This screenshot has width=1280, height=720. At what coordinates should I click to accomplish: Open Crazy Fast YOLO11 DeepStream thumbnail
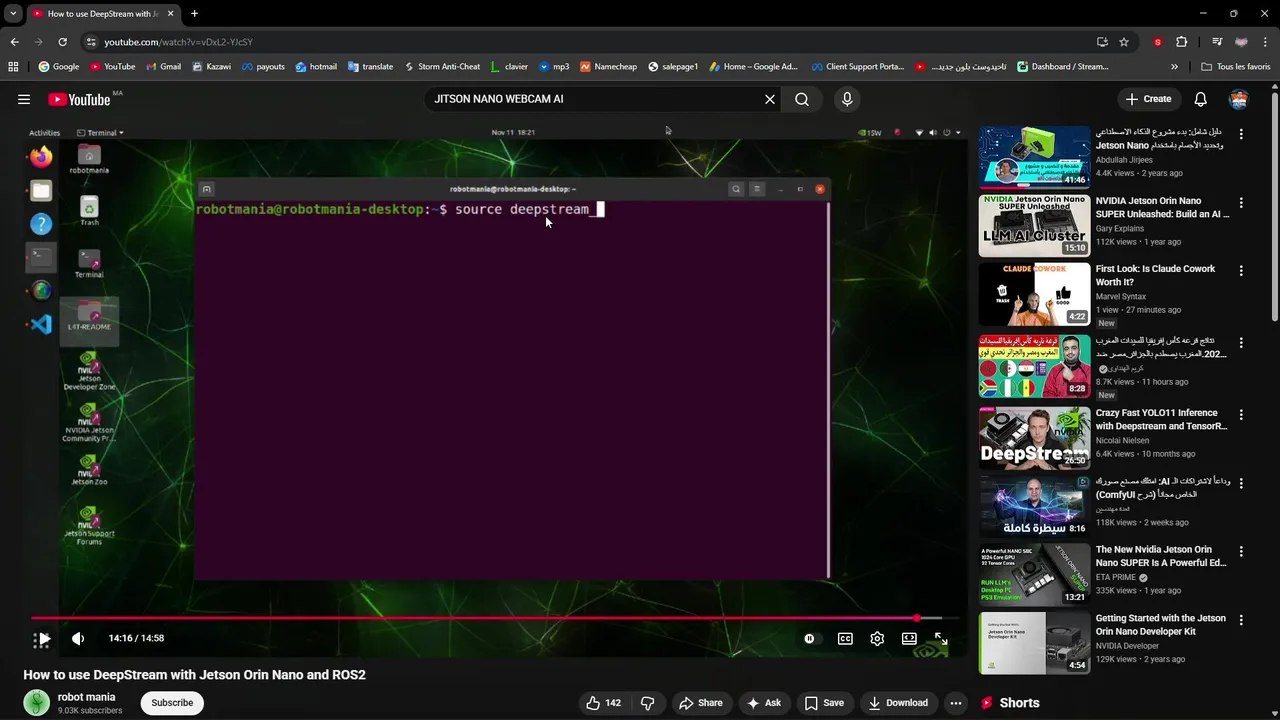1034,438
